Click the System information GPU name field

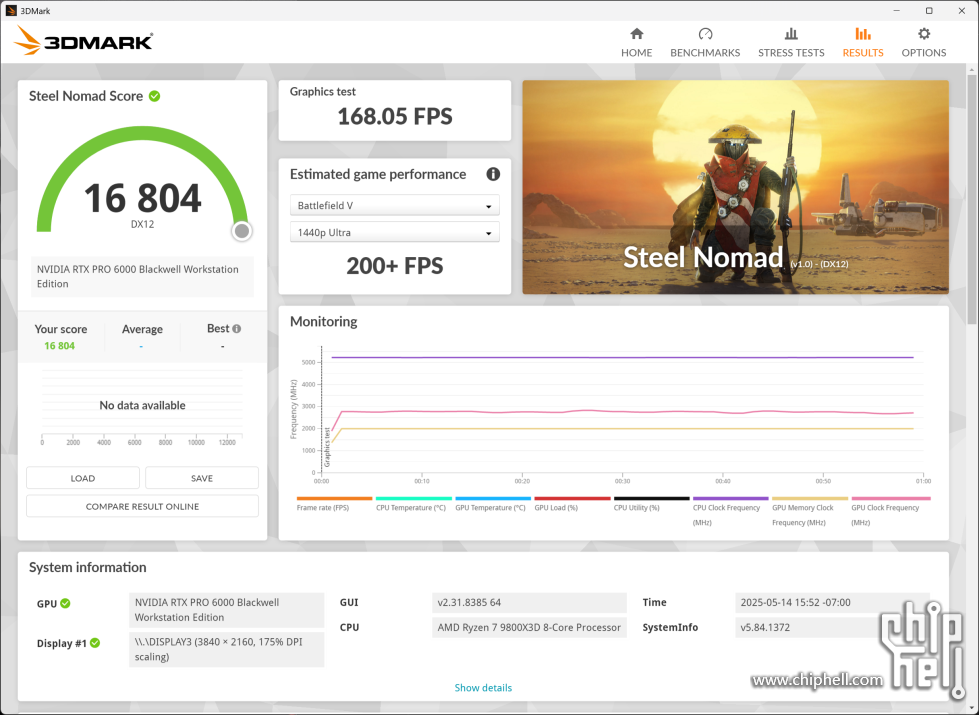pos(227,610)
